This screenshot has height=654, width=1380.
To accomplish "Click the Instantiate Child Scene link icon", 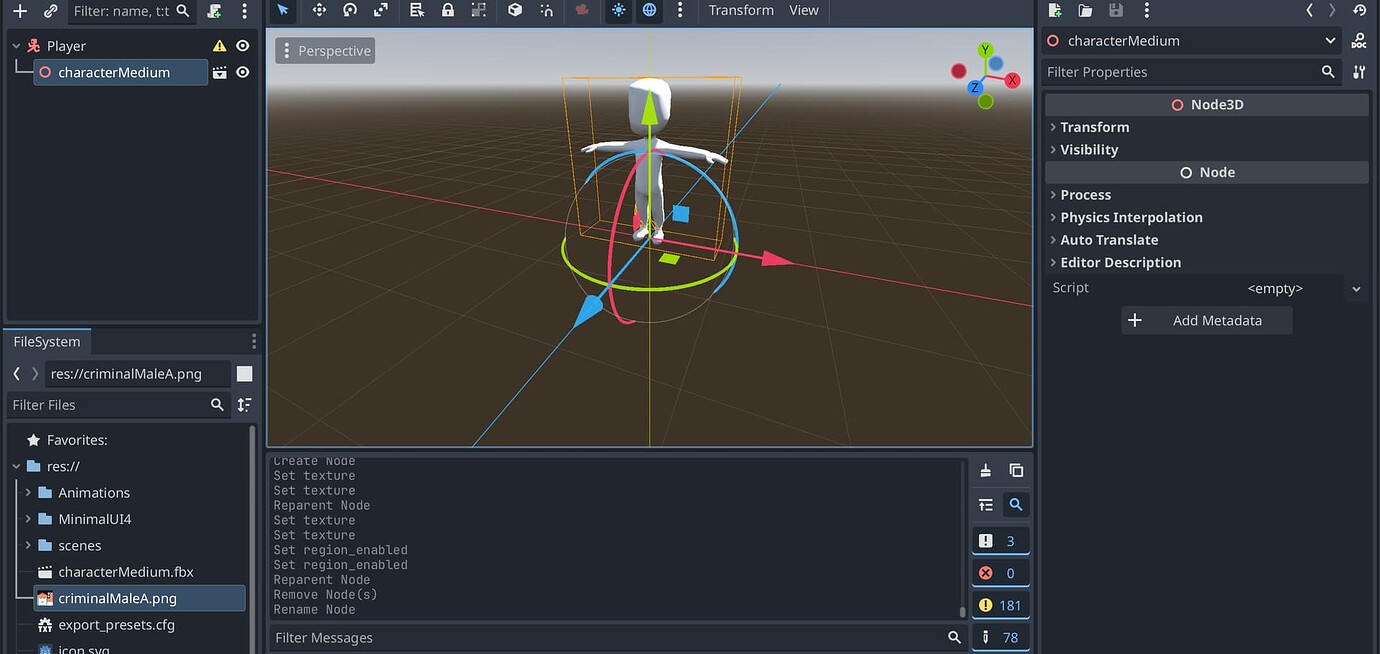I will 50,11.
